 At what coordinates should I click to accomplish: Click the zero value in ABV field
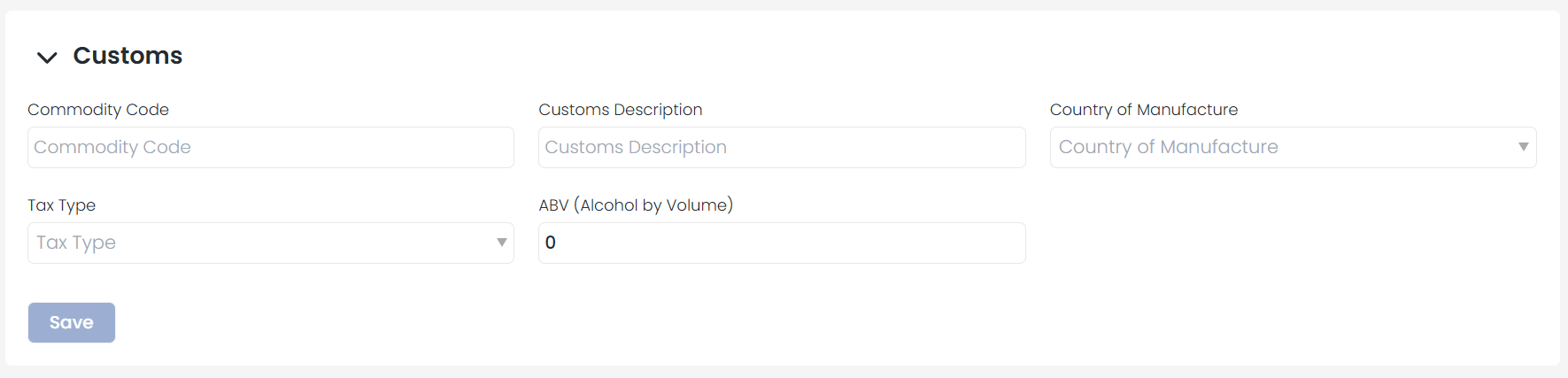[x=551, y=243]
